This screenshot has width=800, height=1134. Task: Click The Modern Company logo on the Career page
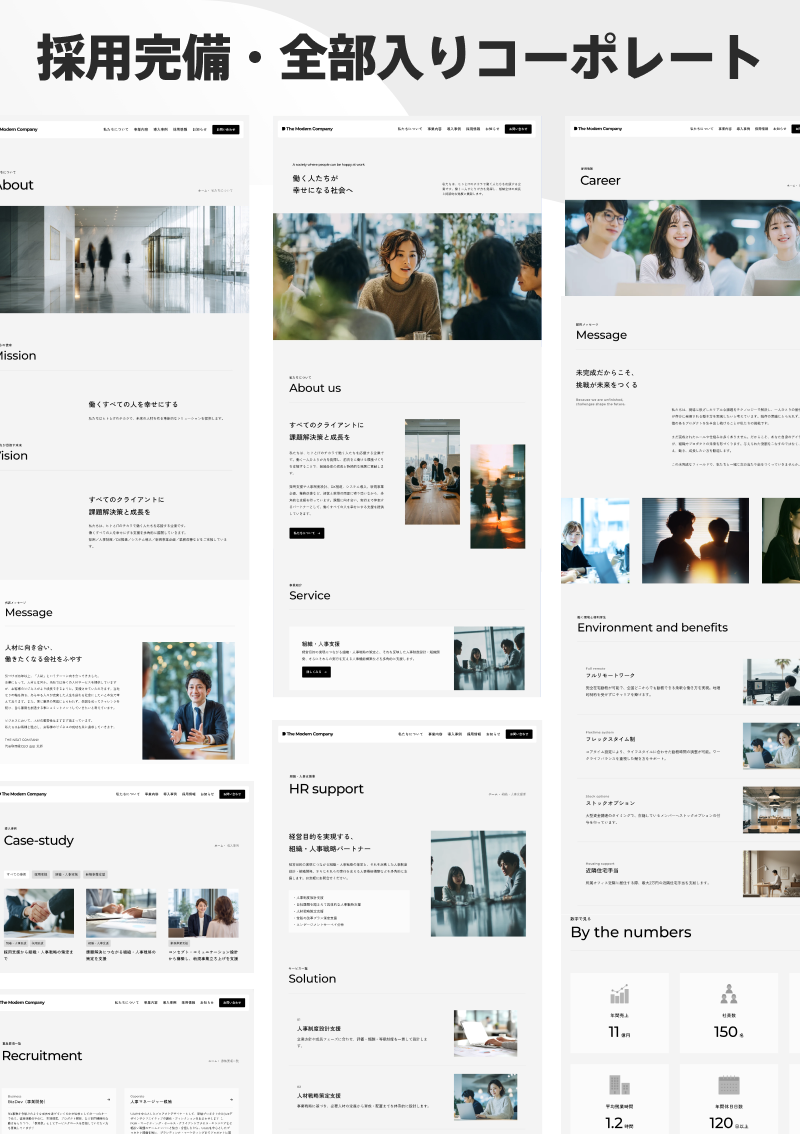597,129
